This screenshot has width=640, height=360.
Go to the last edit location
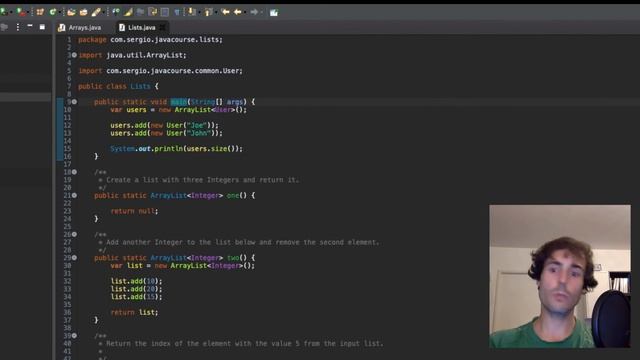pos(225,12)
